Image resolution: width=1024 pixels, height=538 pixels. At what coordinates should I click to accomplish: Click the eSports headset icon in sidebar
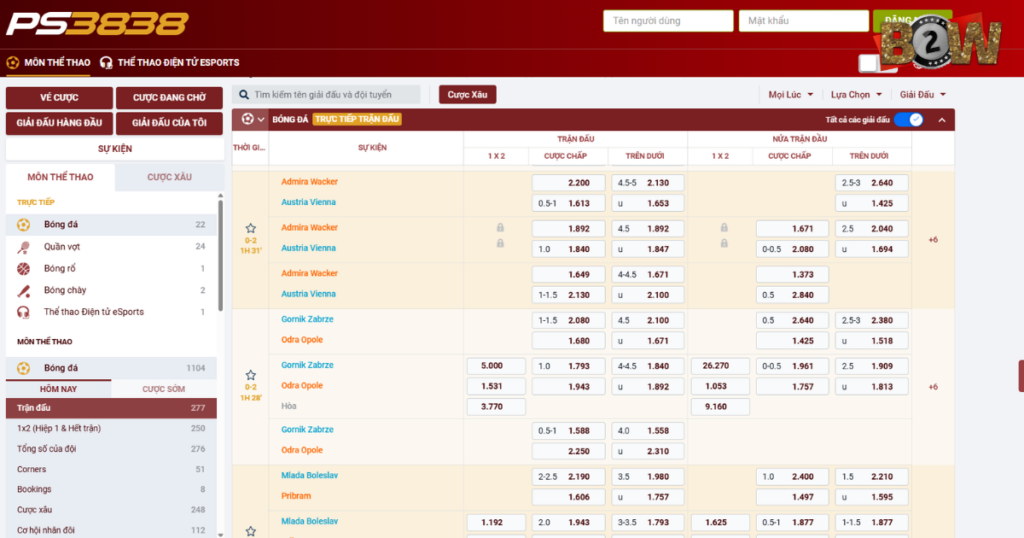click(x=24, y=312)
